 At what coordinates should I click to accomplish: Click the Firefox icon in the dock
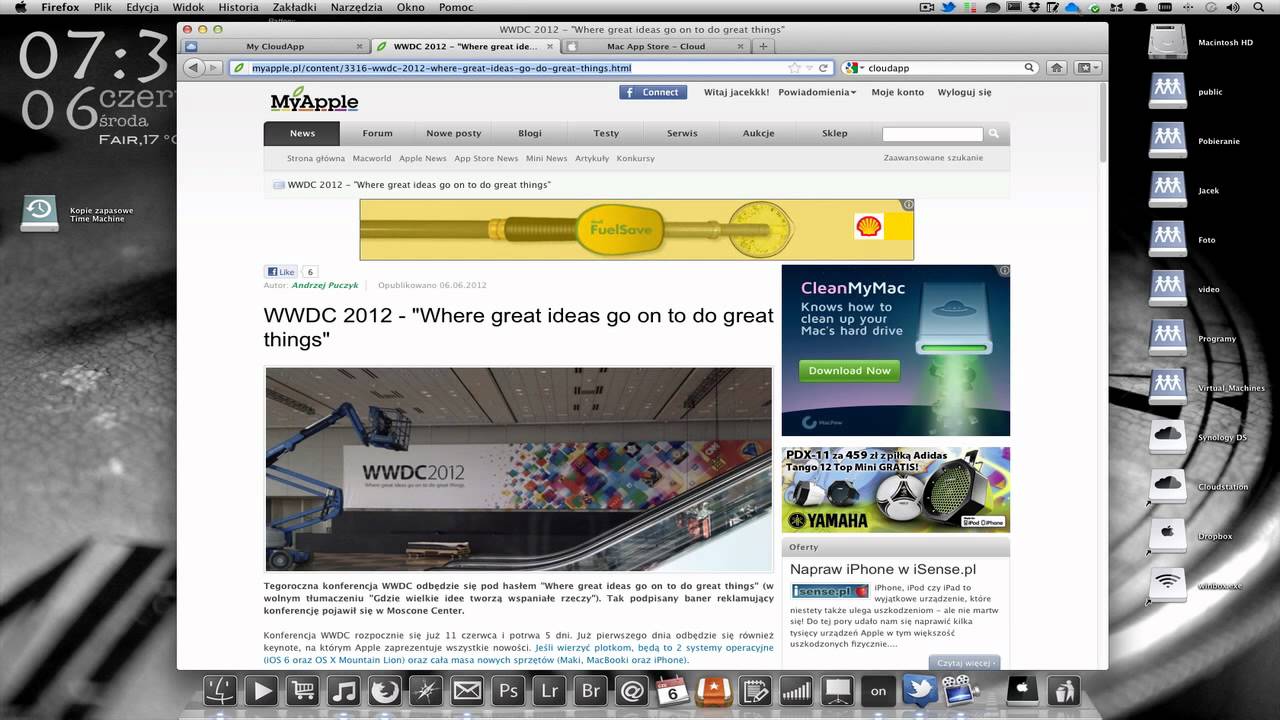pos(385,691)
